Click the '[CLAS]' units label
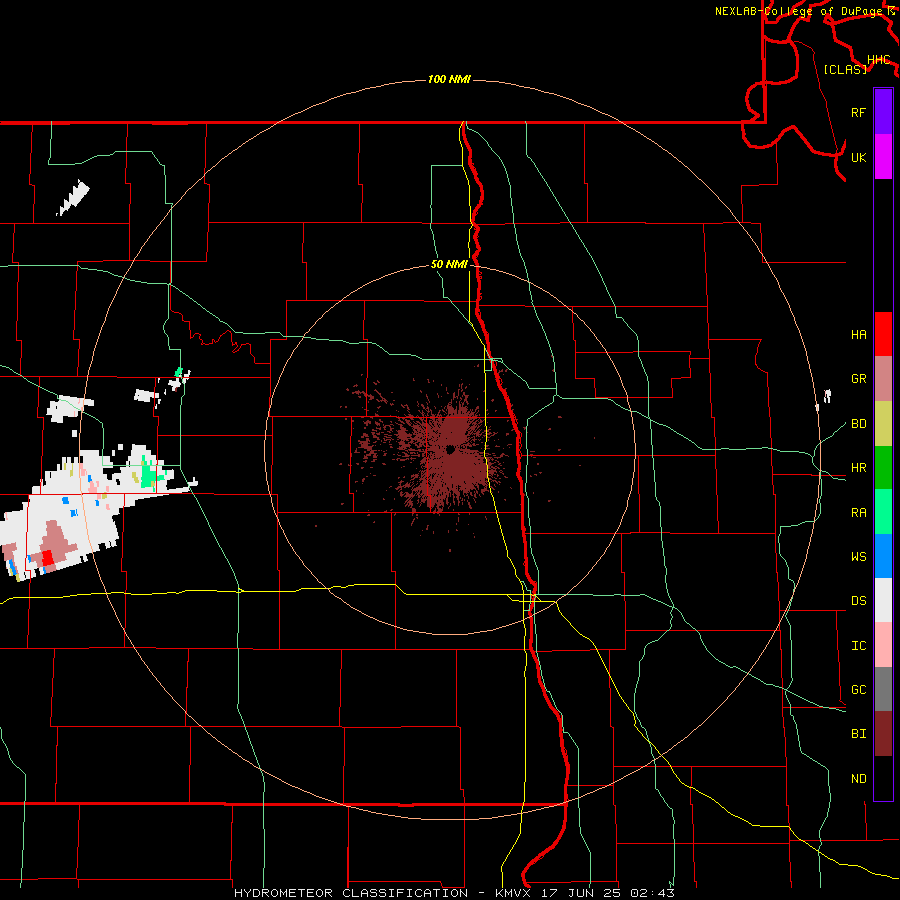The image size is (900, 900). point(845,69)
